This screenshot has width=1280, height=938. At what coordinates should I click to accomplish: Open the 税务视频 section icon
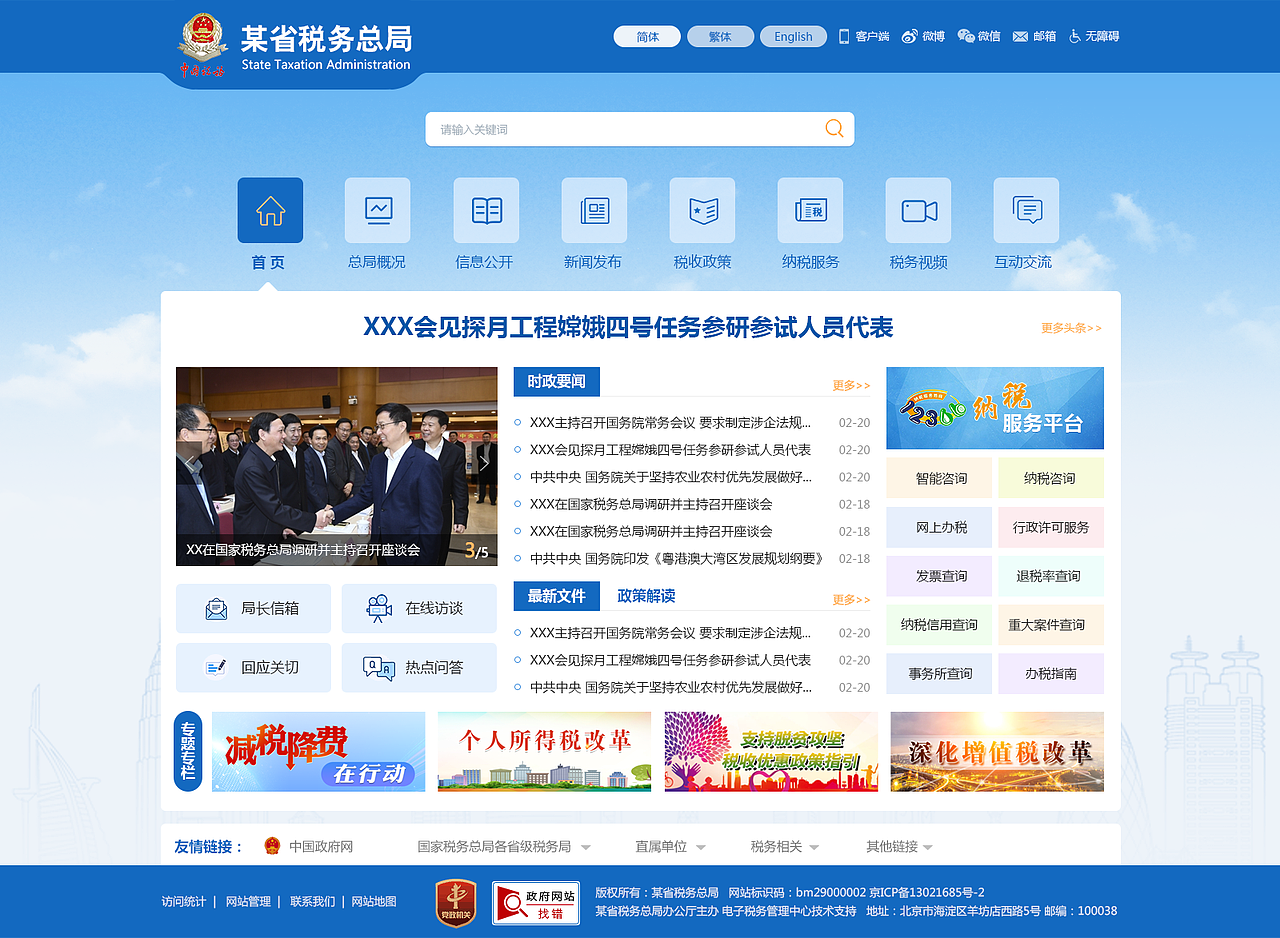point(918,210)
